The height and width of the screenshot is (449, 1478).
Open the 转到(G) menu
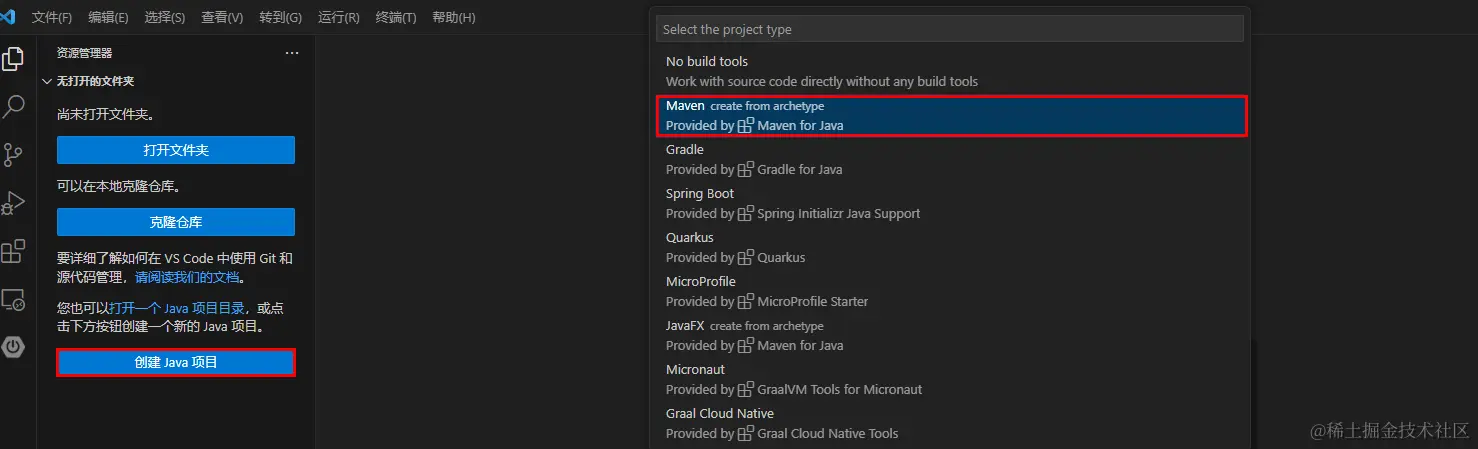pos(280,18)
